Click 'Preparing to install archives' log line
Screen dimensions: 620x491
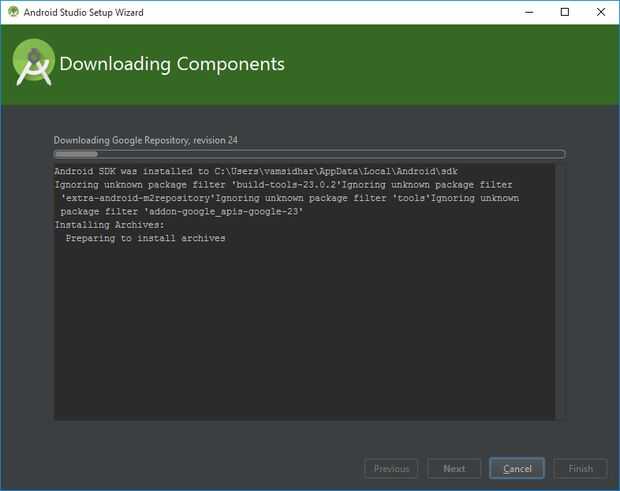point(146,238)
